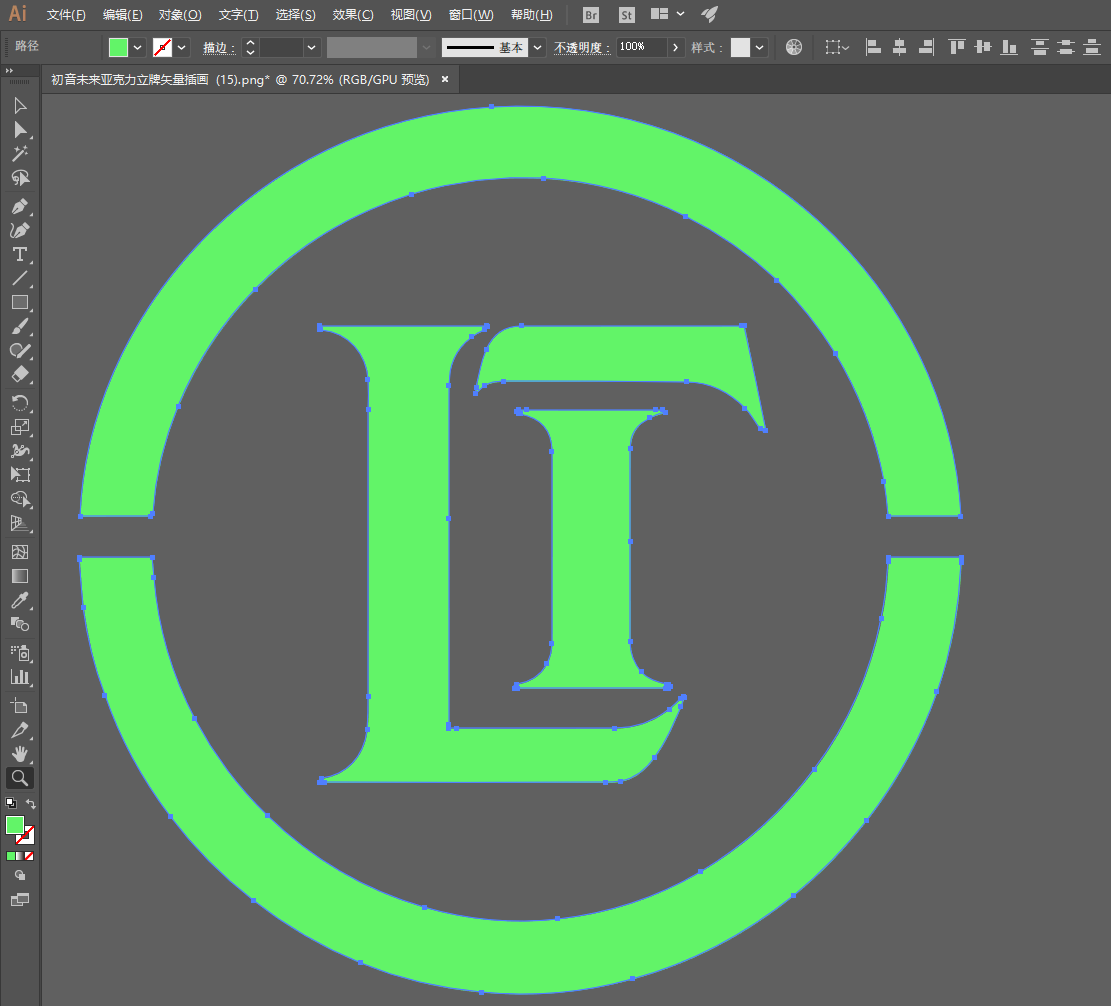Click the 描边 stroke panel link
The height and width of the screenshot is (1006, 1111).
(219, 47)
